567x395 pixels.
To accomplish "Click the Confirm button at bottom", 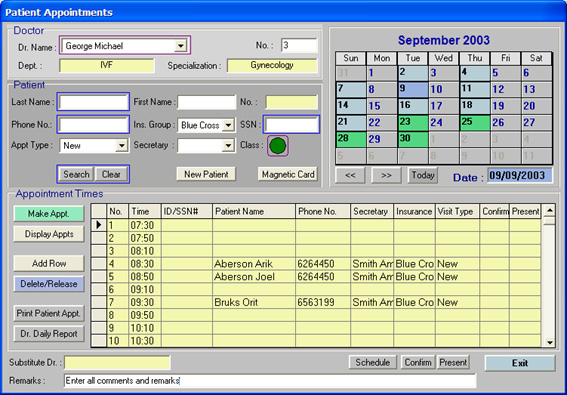I will coord(418,362).
